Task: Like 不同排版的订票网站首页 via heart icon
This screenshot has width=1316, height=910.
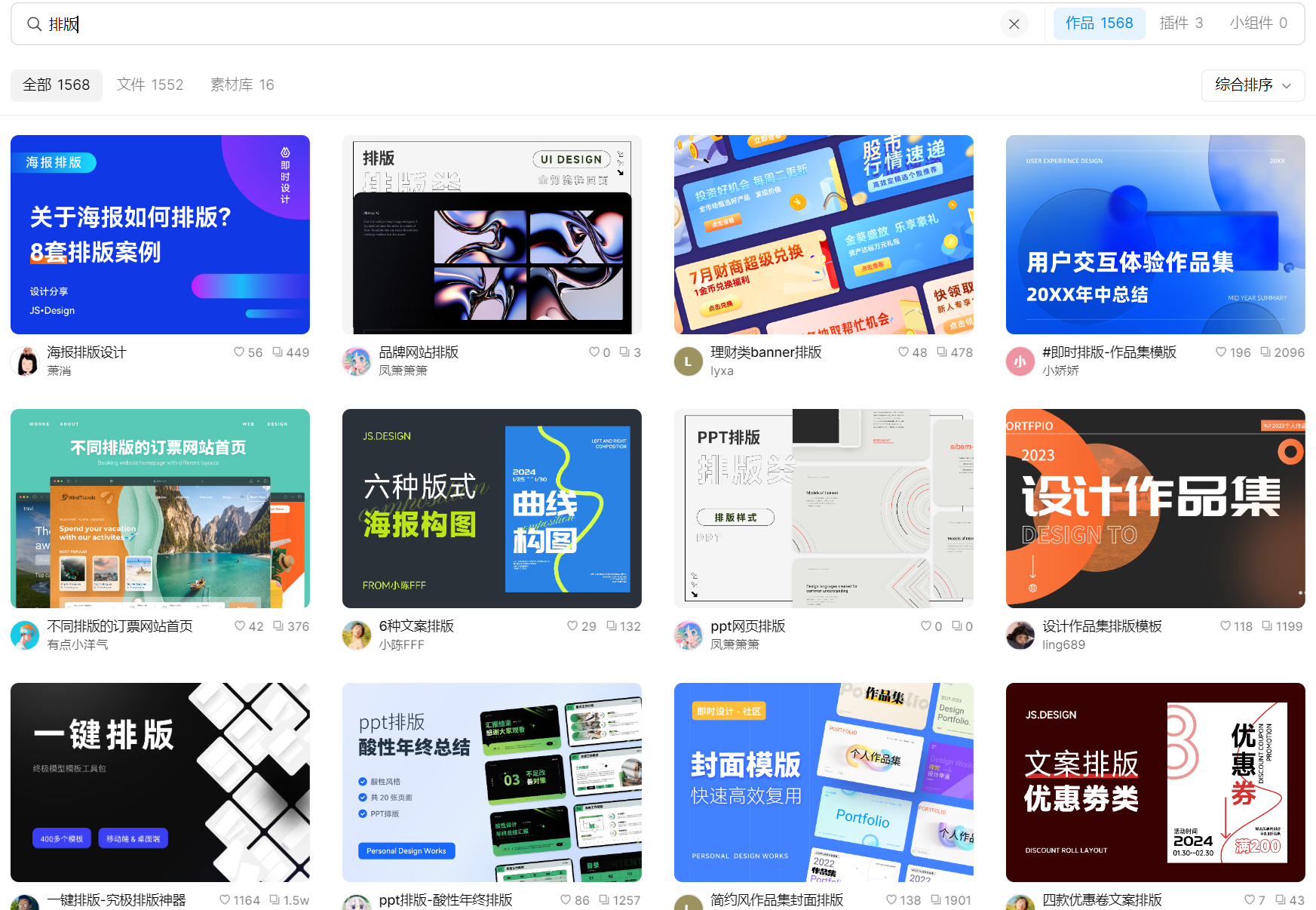Action: [x=240, y=626]
